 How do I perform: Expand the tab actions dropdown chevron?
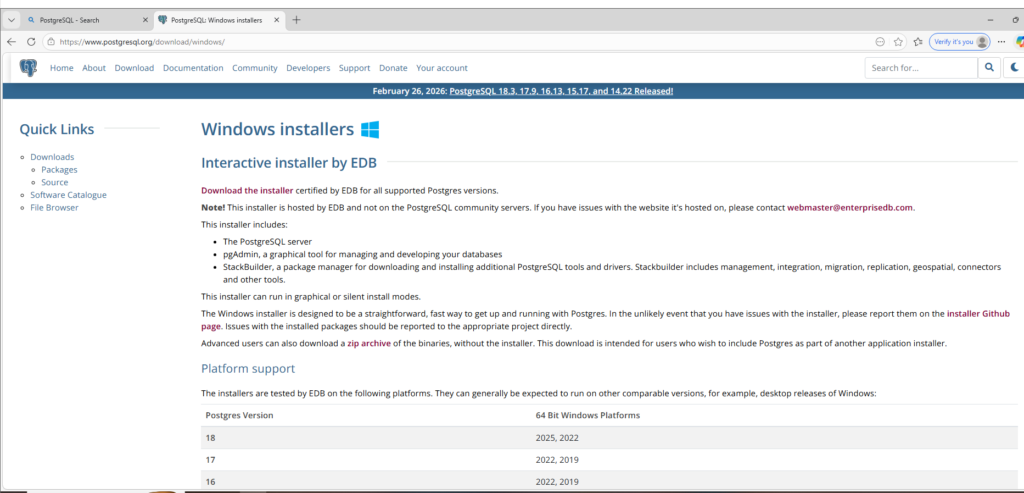(11, 20)
